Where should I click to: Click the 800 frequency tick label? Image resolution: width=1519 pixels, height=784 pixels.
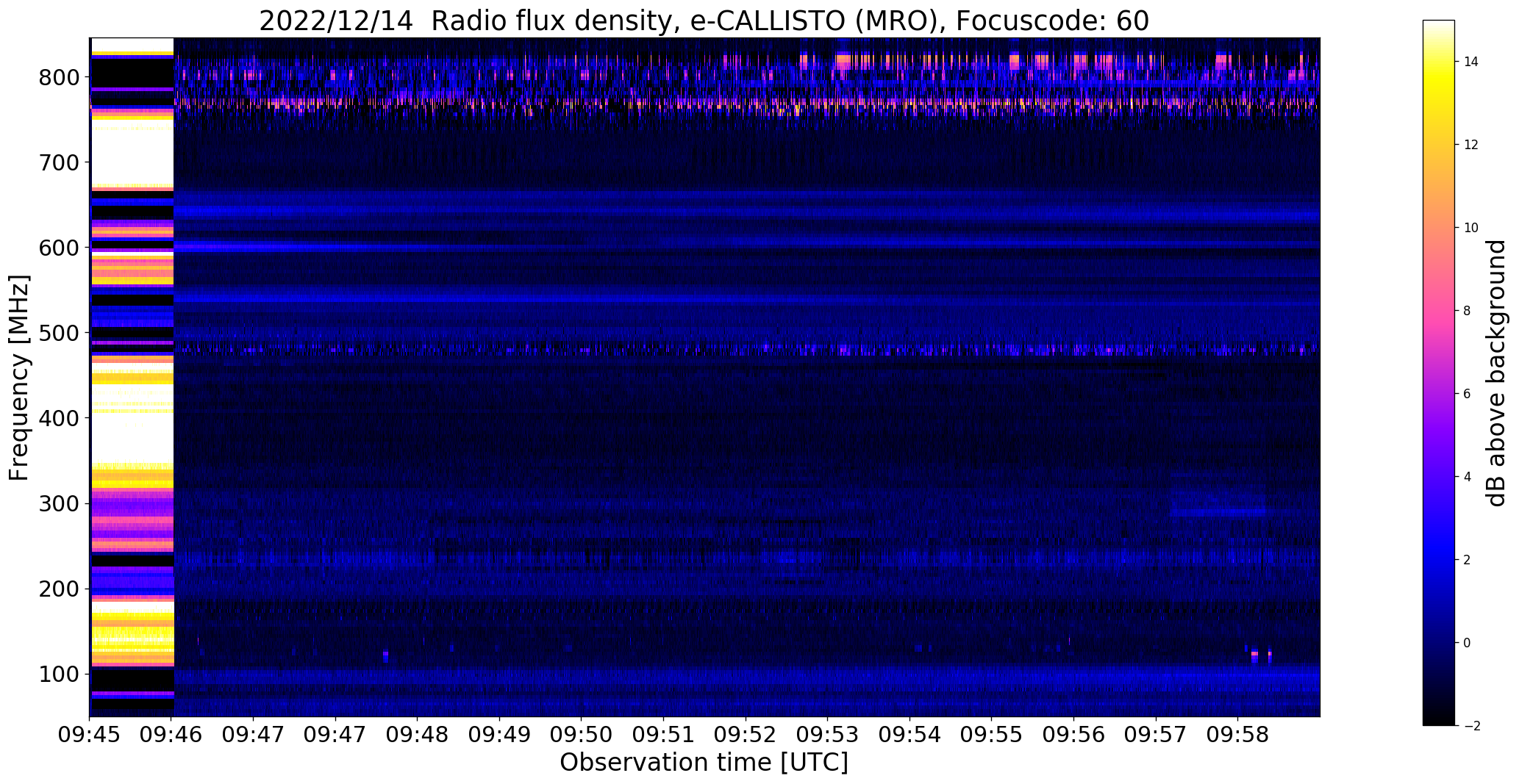tap(59, 77)
